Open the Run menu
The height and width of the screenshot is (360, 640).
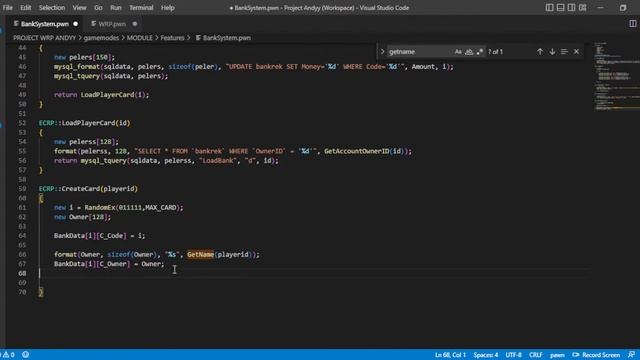pos(116,8)
